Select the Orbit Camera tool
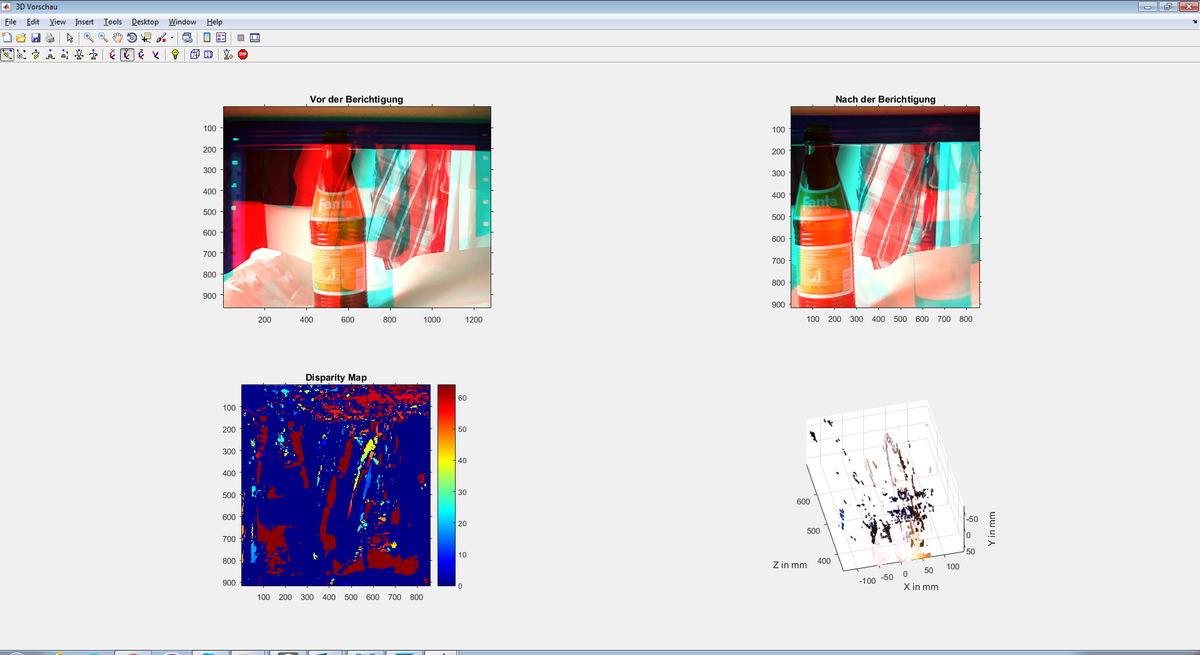This screenshot has height=655, width=1200. [x=8, y=54]
